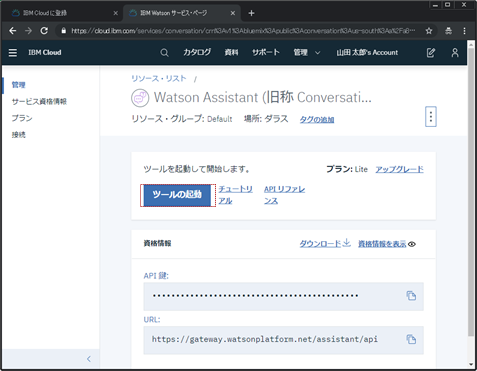Copy the gateway URL value

[411, 339]
